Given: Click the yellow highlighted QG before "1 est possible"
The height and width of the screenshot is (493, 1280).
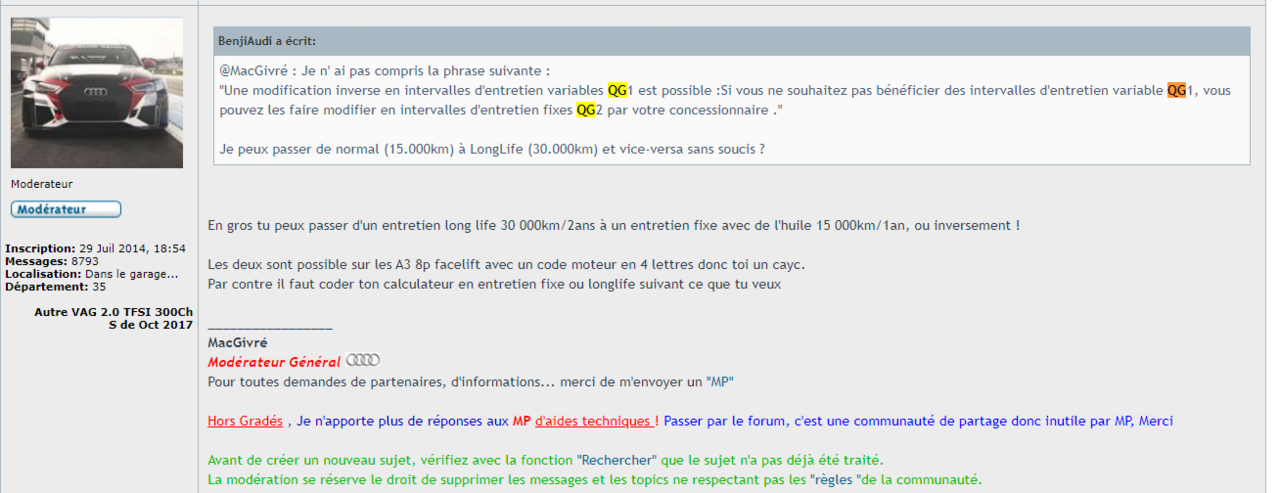Looking at the screenshot, I should coord(617,90).
